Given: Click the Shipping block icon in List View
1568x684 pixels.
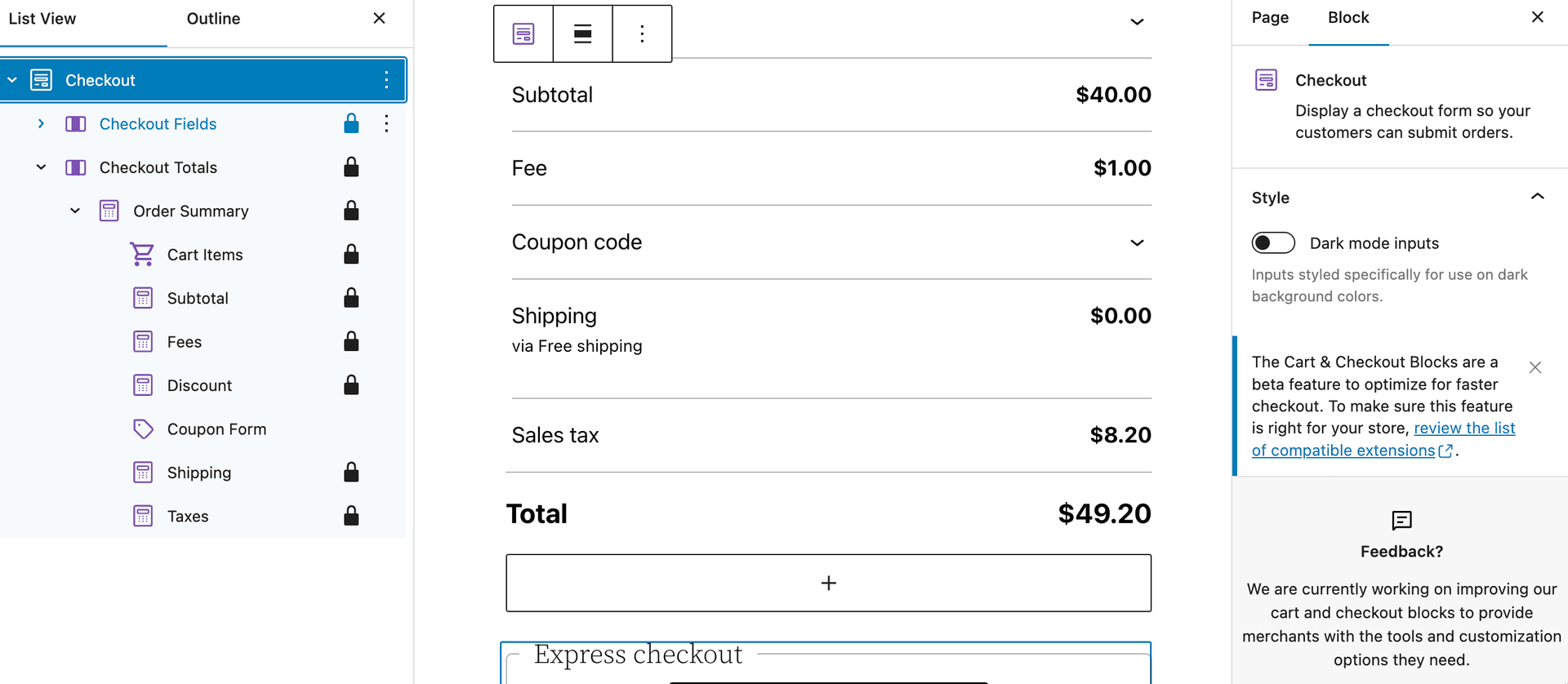Looking at the screenshot, I should click(x=143, y=472).
